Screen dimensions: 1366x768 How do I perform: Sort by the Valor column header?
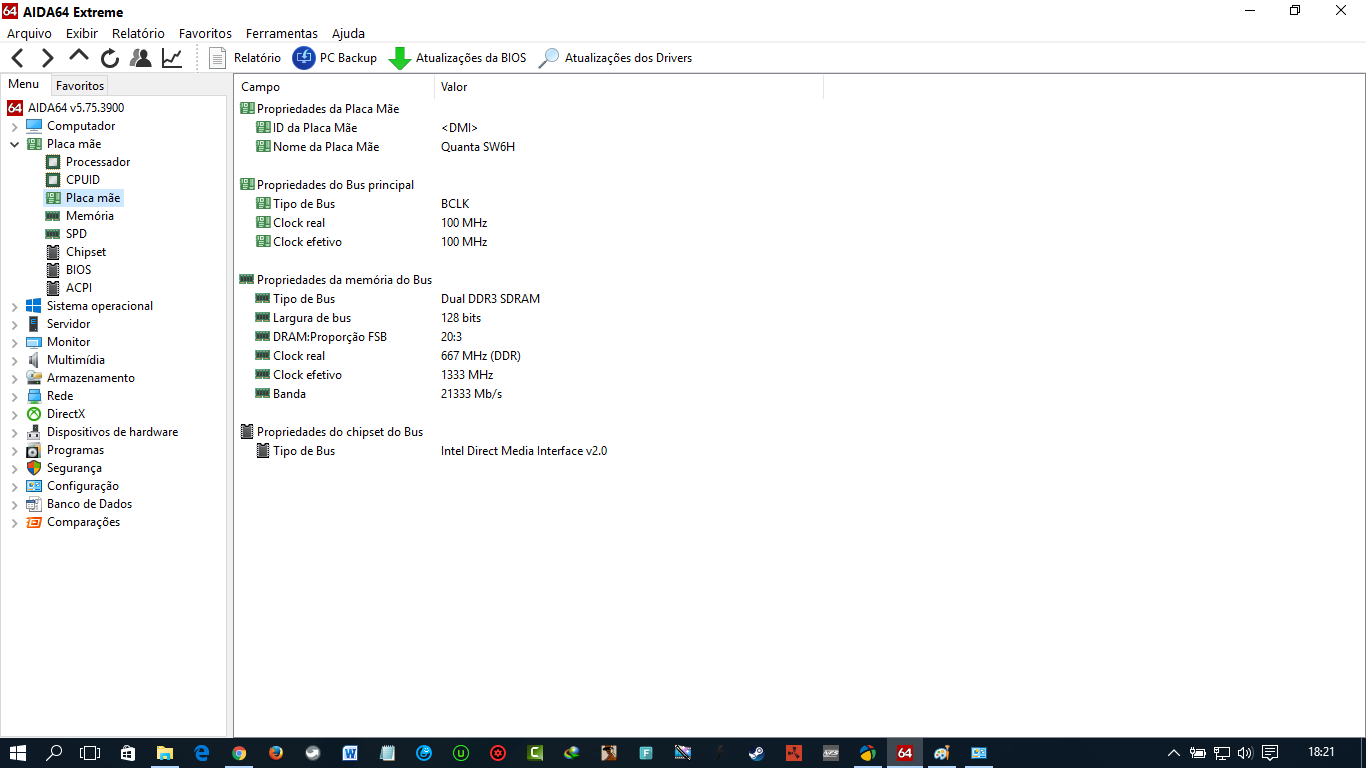tap(629, 87)
